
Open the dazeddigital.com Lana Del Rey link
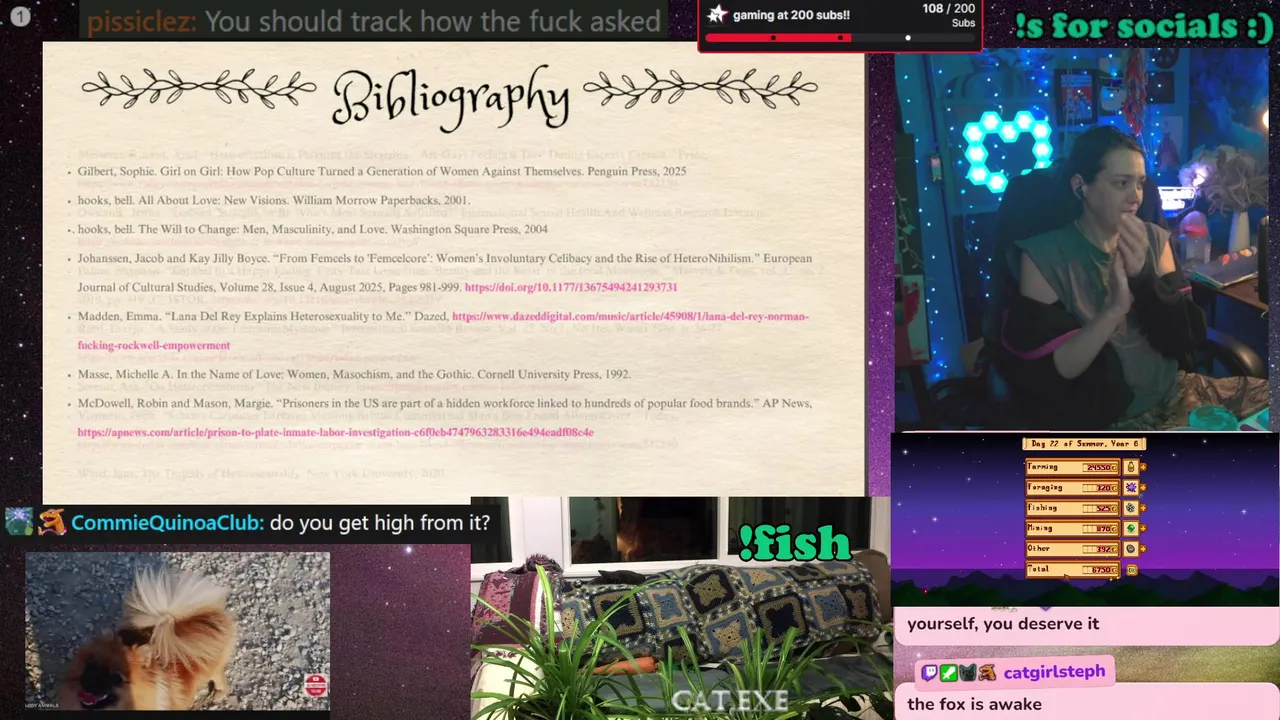tap(630, 317)
